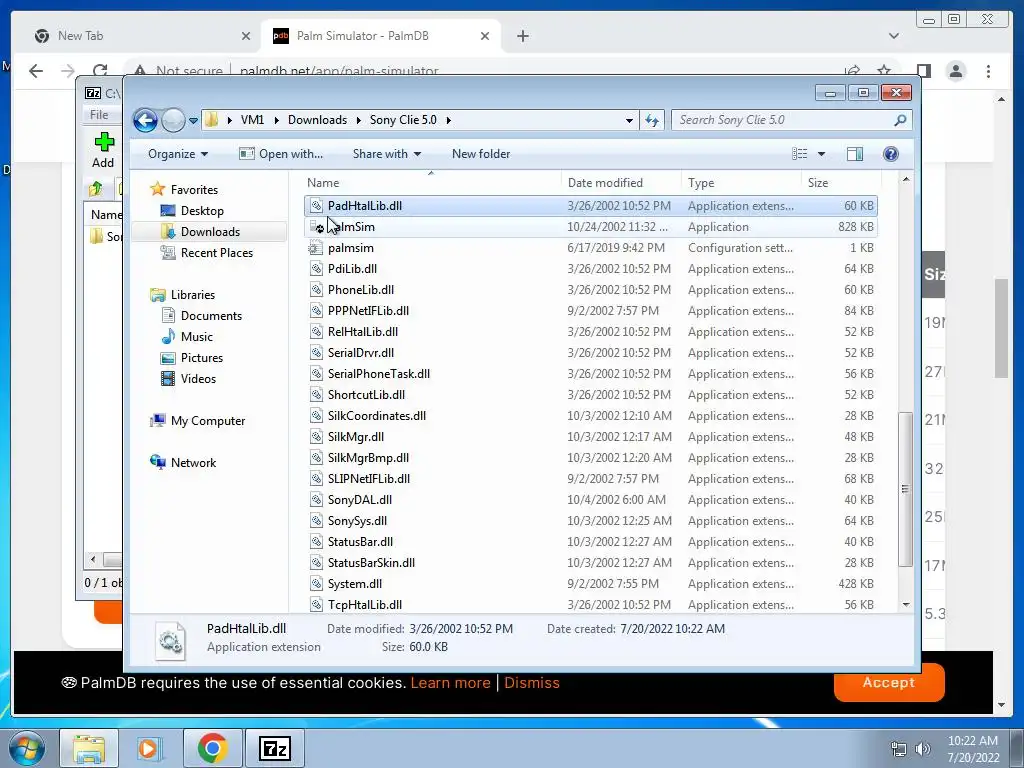The width and height of the screenshot is (1024, 768).
Task: Sort by Type column header
Action: click(x=741, y=183)
